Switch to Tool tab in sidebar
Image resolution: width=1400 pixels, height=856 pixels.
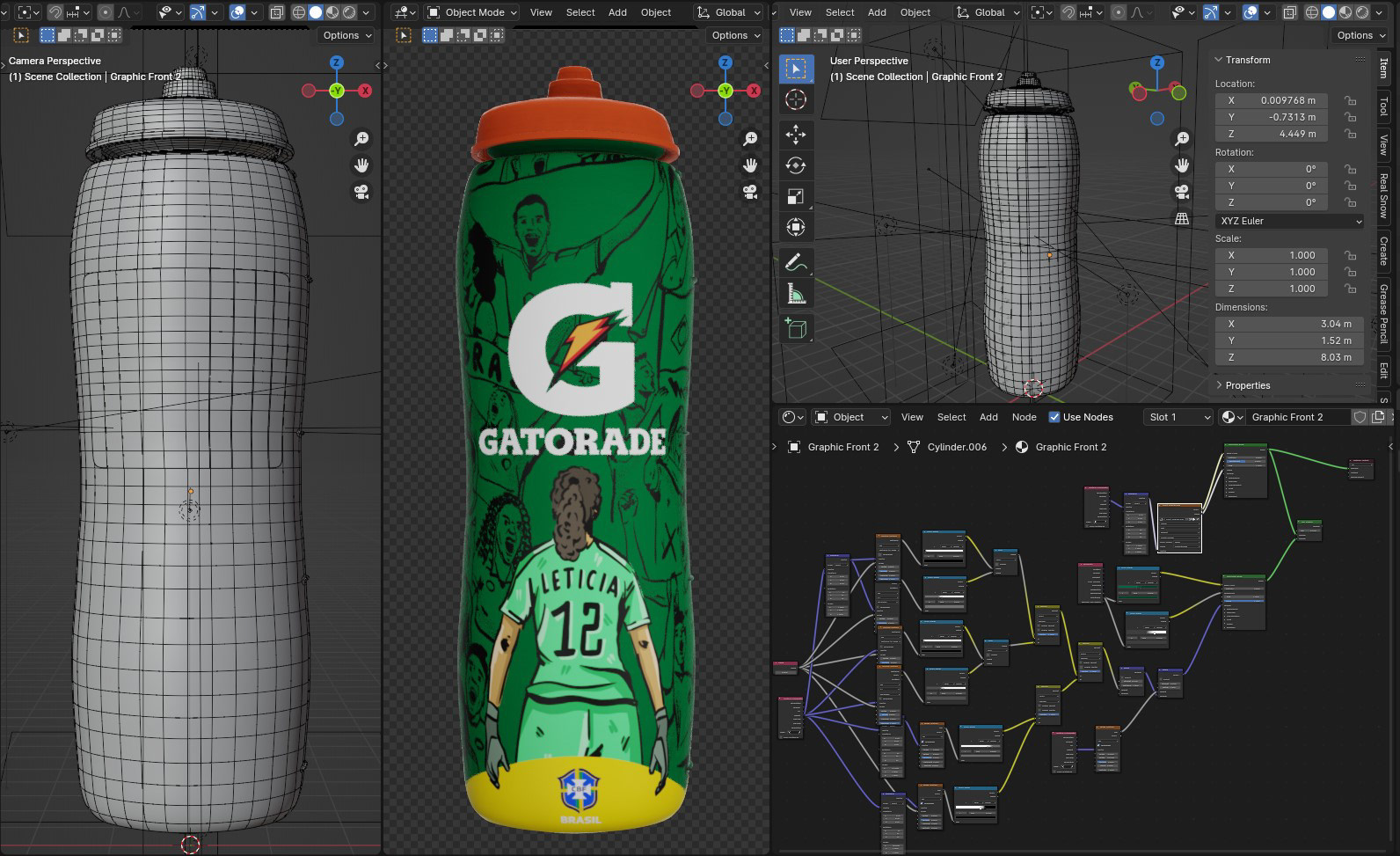tap(1383, 106)
